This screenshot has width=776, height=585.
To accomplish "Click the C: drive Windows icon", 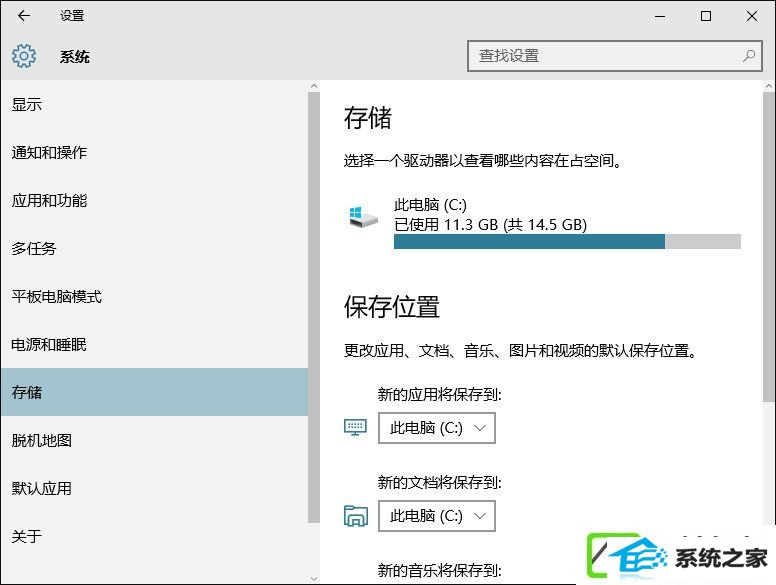I will (363, 217).
